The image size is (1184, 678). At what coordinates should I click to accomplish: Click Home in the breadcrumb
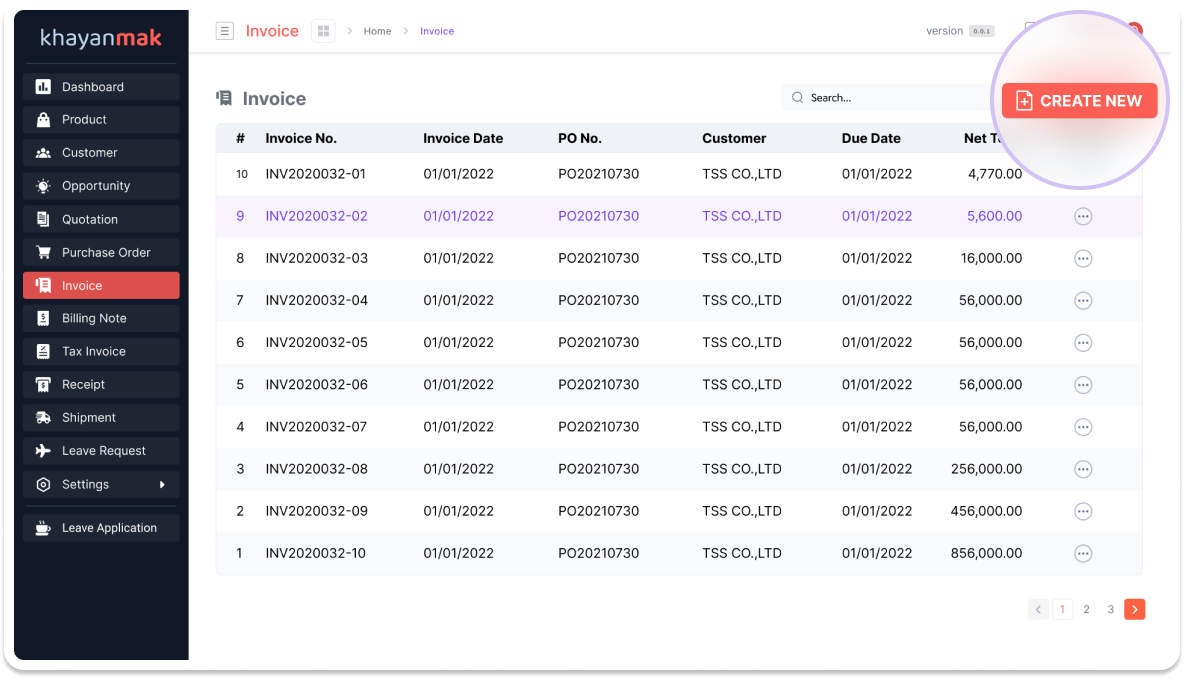[377, 31]
